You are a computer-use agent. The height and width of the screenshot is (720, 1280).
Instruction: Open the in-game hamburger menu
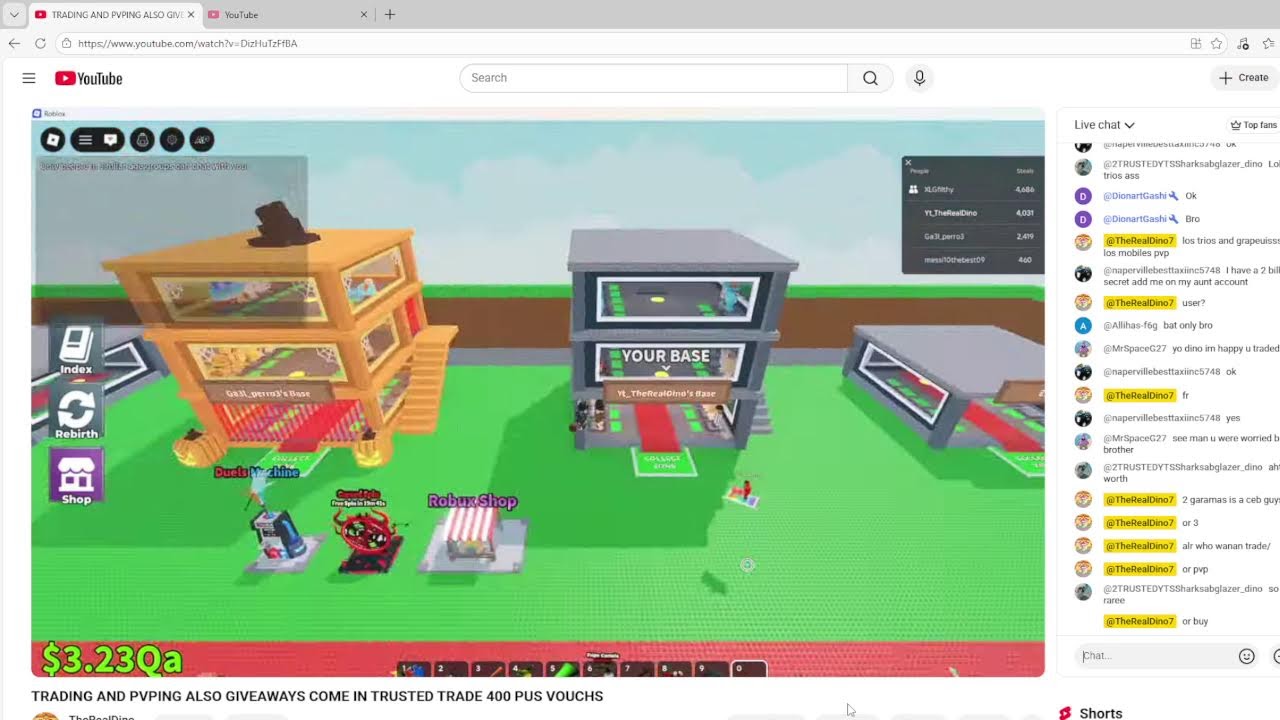(x=85, y=140)
